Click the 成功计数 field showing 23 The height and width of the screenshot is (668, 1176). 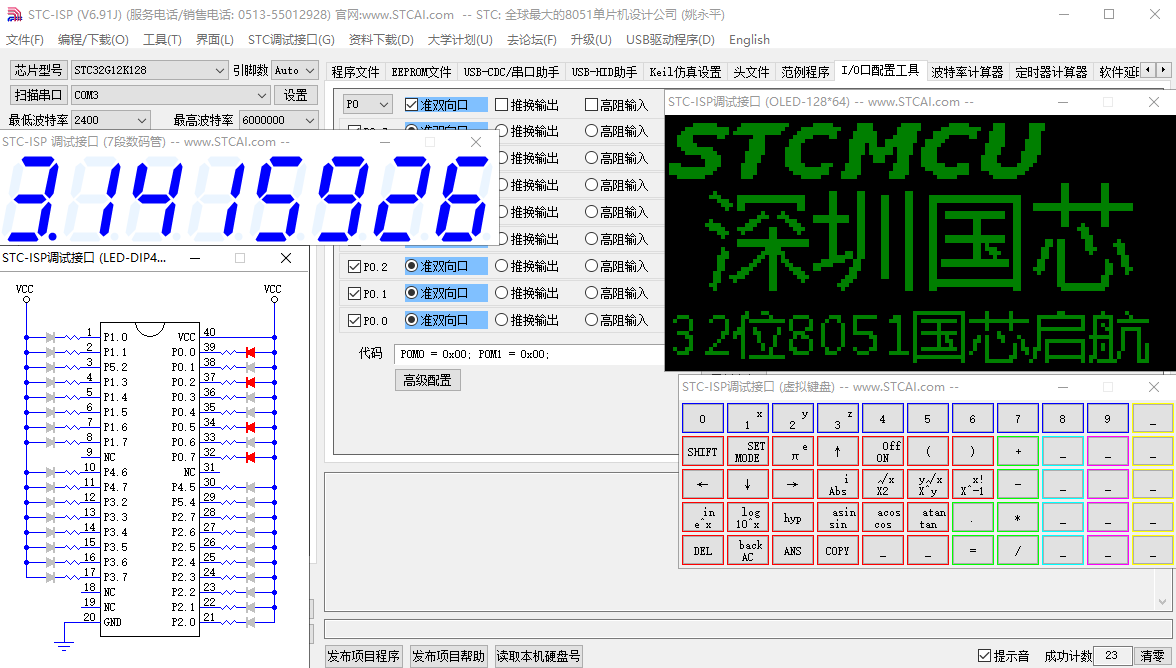coord(1112,656)
